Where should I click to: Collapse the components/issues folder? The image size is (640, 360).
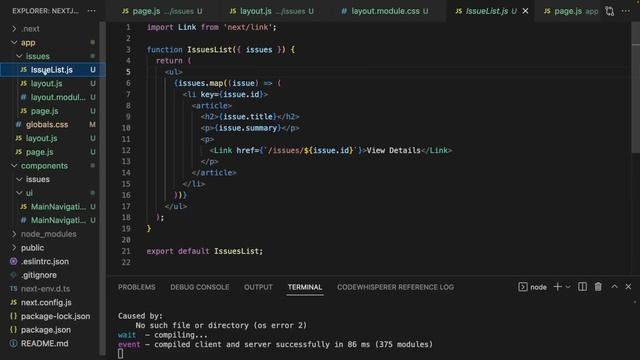pyautogui.click(x=19, y=179)
